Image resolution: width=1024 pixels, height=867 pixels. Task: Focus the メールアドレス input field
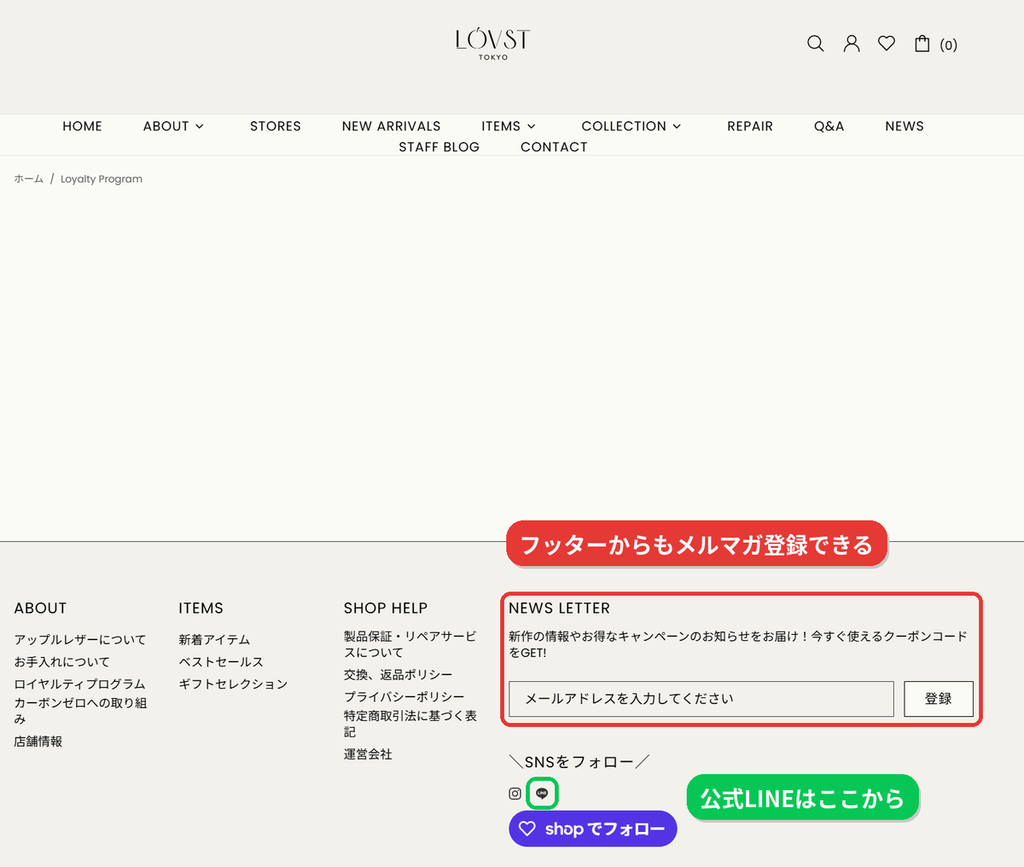coord(701,699)
